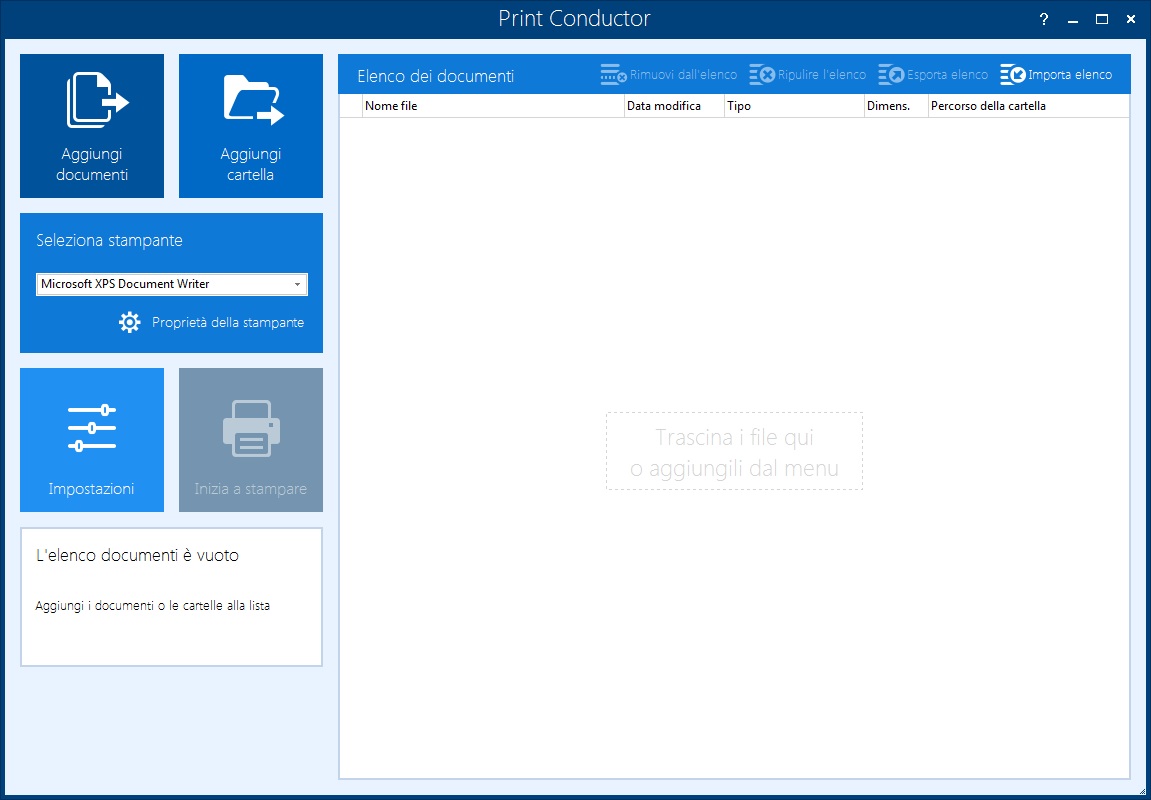This screenshot has height=800, width=1151.
Task: Click Rimuovi dall'elenco text label
Action: pyautogui.click(x=683, y=75)
